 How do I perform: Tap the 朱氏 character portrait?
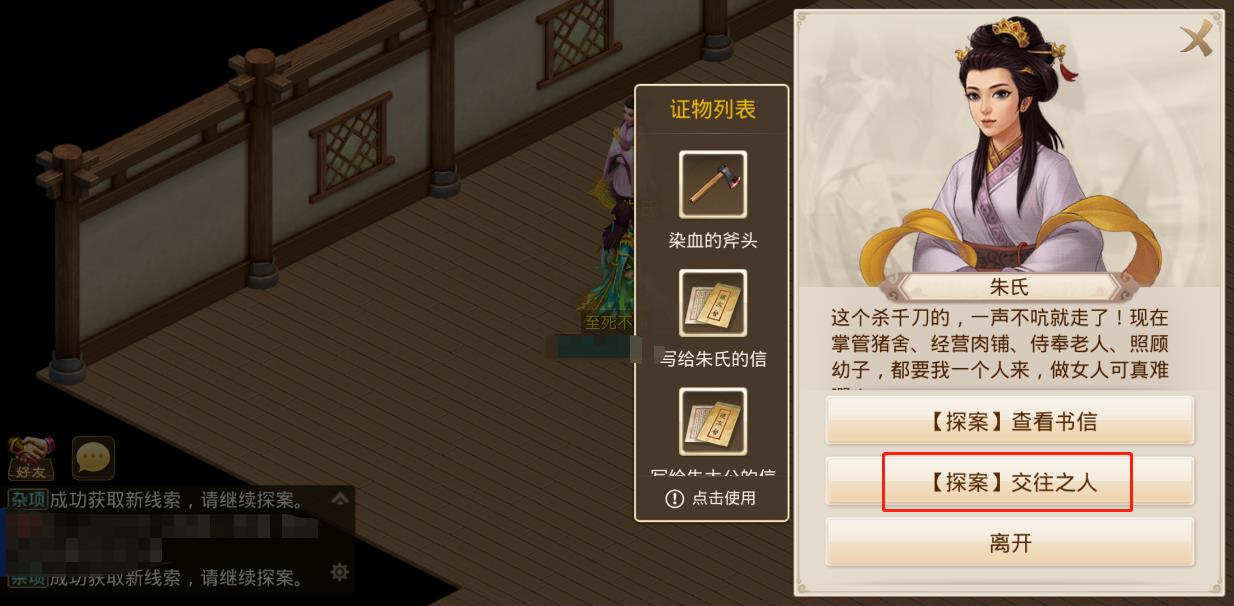click(1008, 145)
